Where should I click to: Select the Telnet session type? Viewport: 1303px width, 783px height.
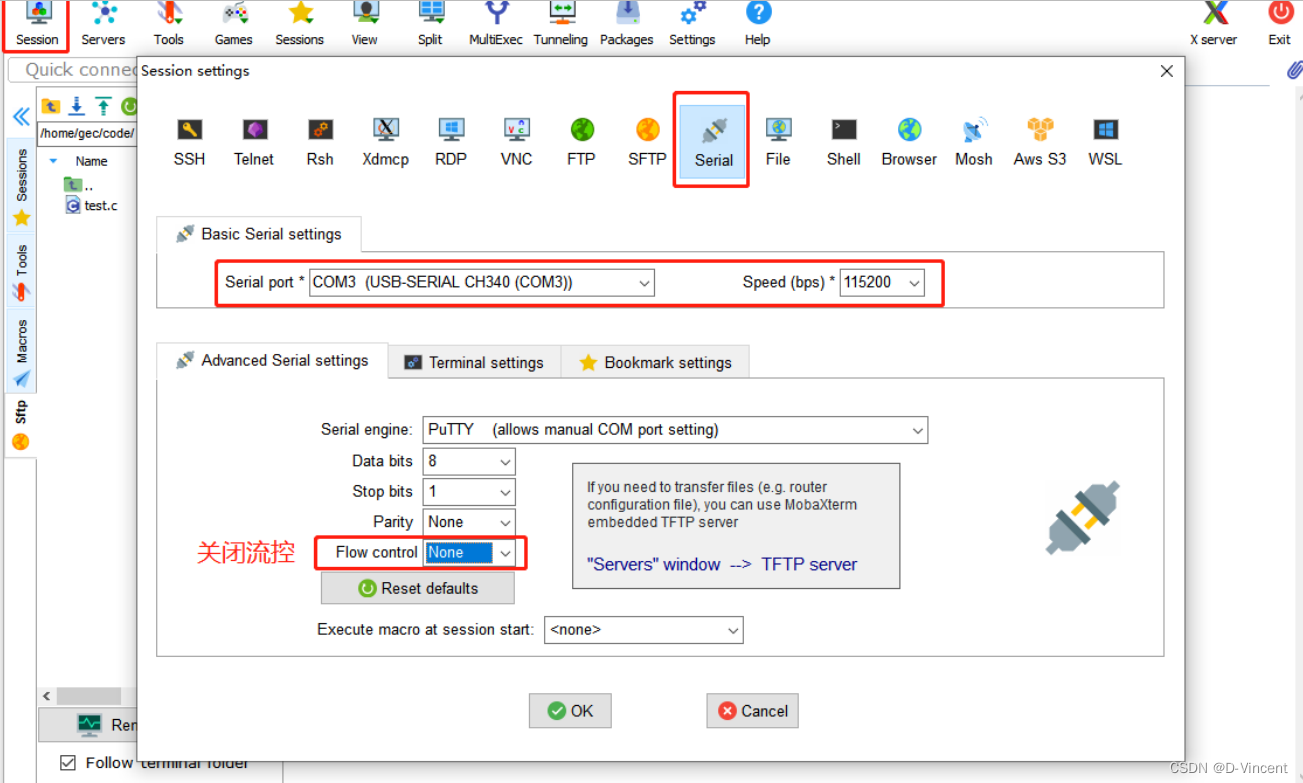point(254,142)
